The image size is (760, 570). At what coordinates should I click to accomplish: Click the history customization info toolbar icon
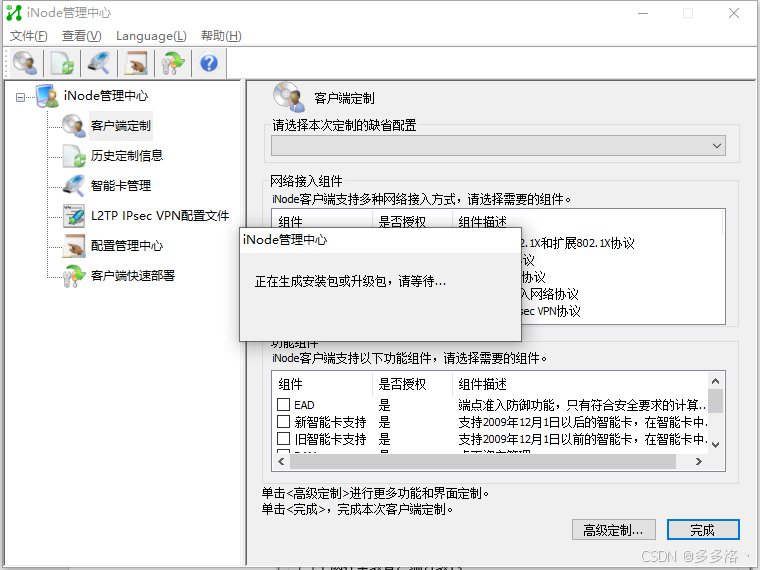[x=62, y=63]
